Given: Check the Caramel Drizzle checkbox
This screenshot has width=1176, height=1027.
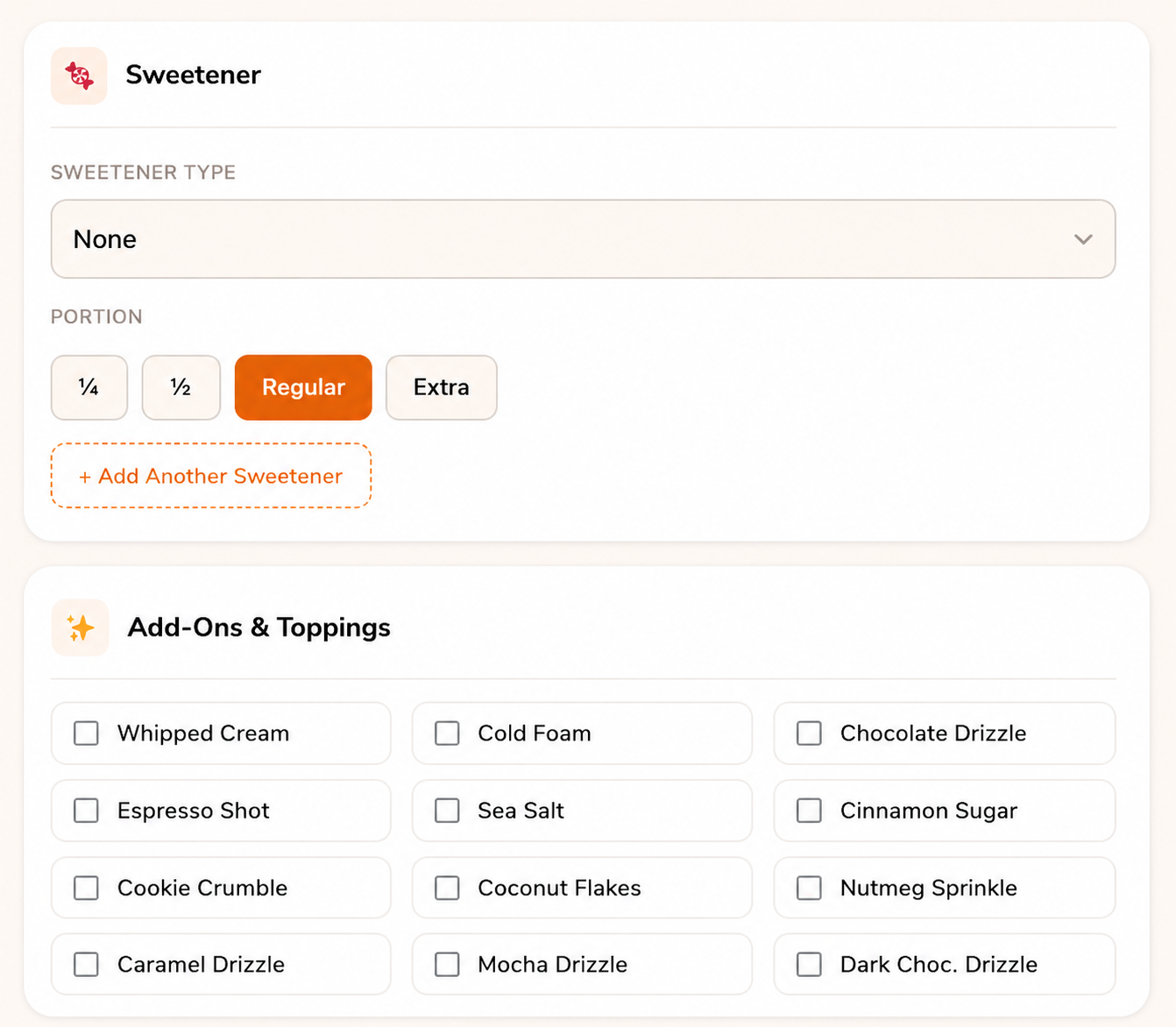Looking at the screenshot, I should [86, 965].
